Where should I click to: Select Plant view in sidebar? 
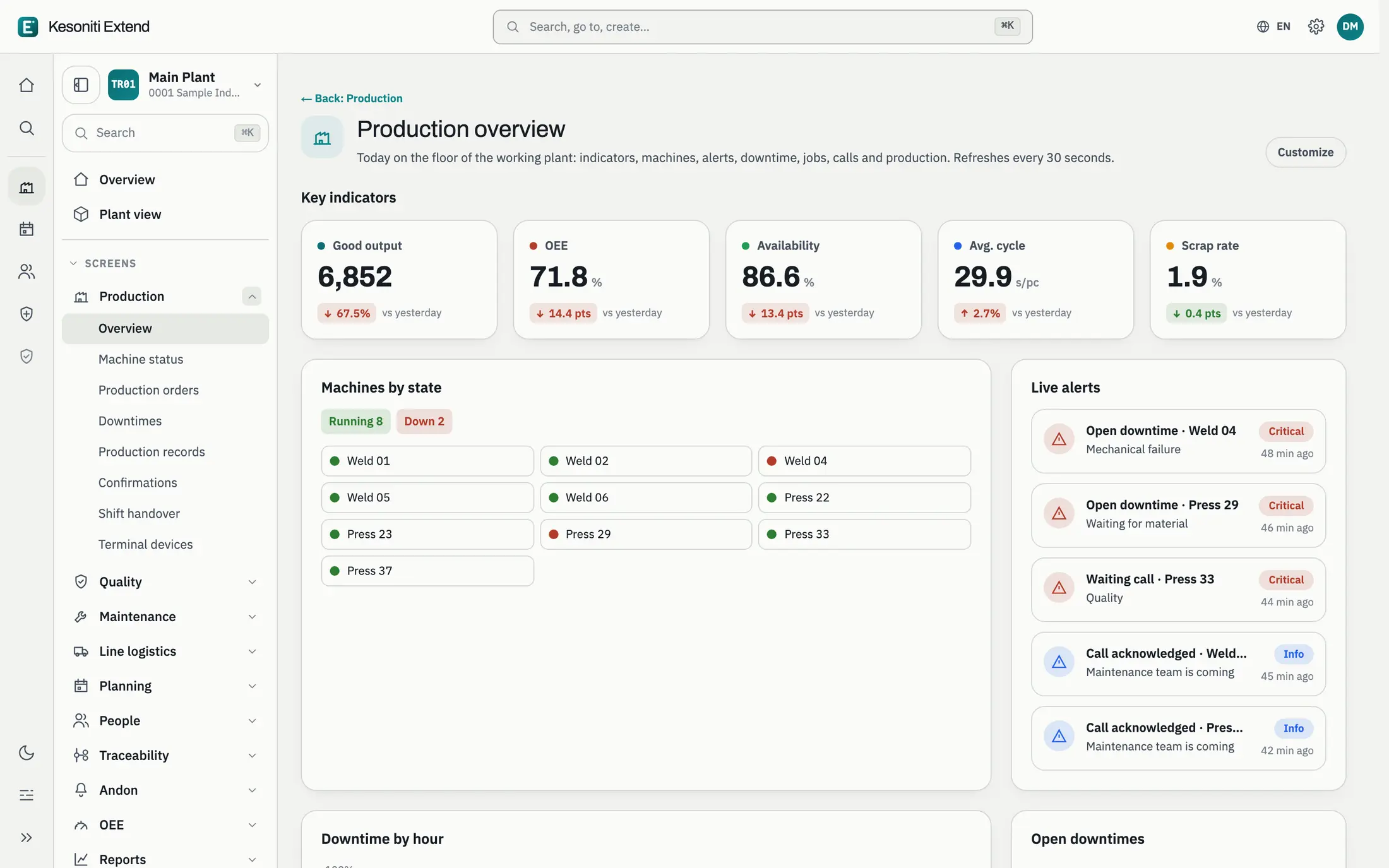click(165, 214)
